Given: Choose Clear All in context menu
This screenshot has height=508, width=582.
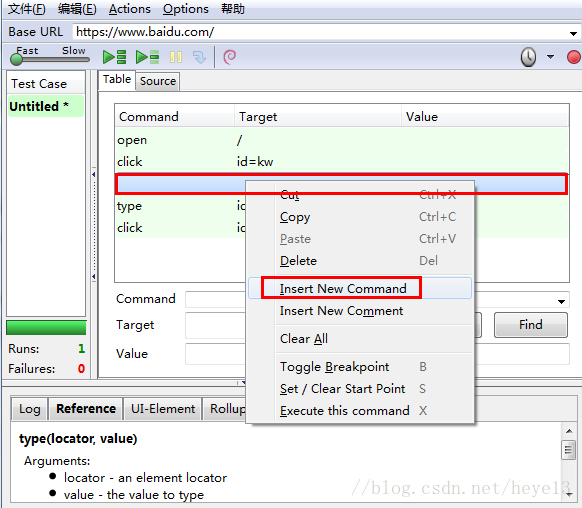Looking at the screenshot, I should coord(360,338).
